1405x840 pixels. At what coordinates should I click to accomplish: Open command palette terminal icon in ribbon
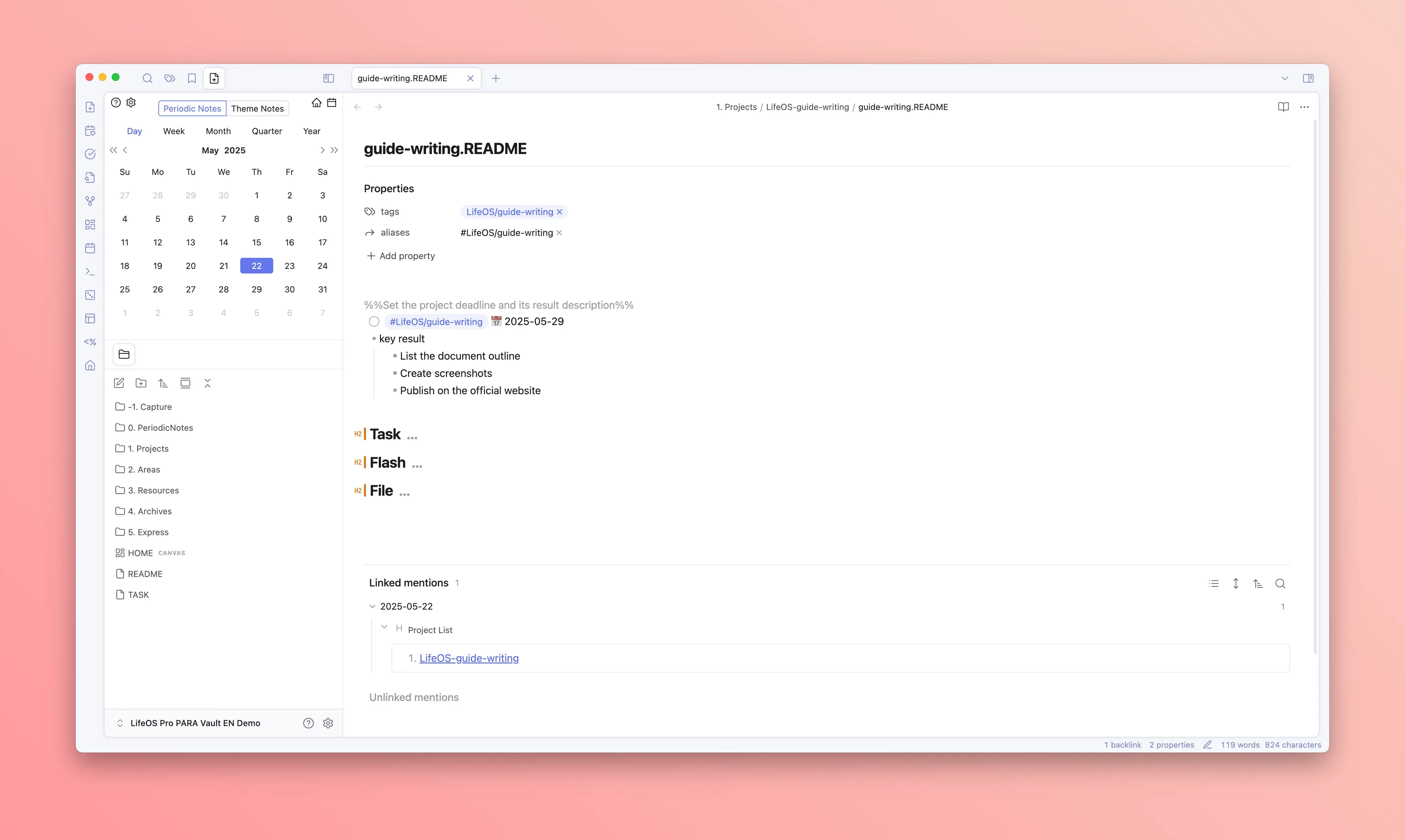point(90,272)
